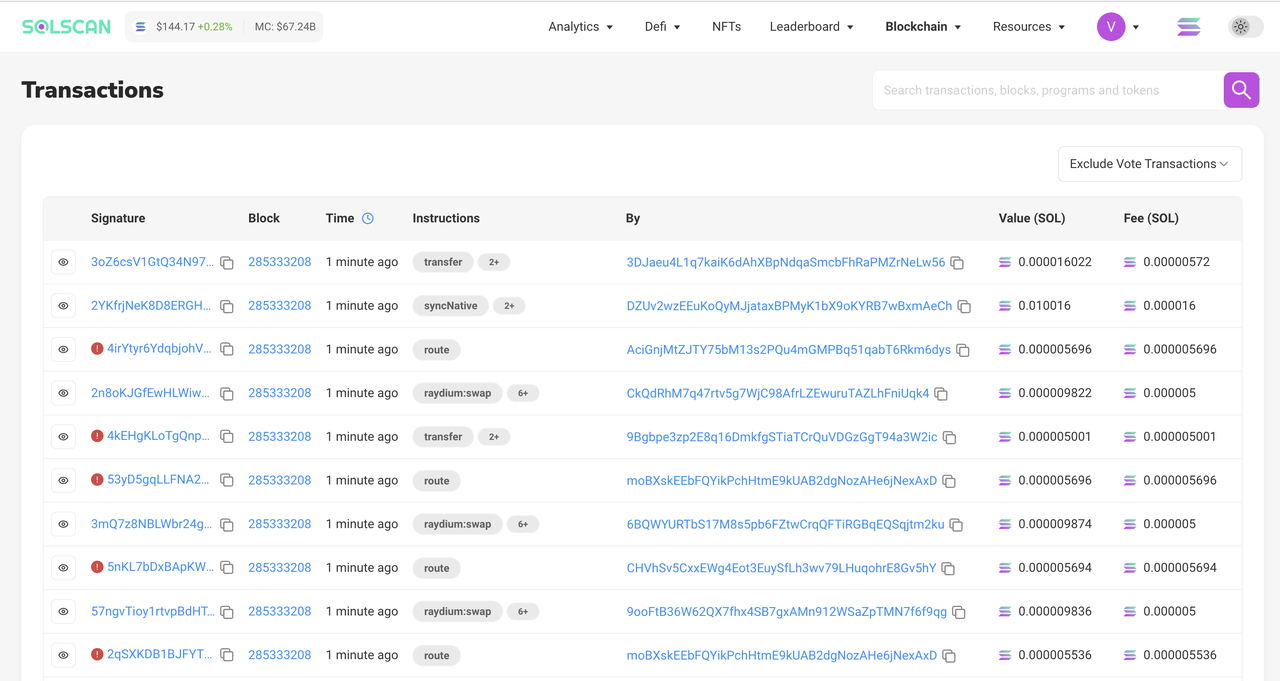Open the Exclude Vote Transactions dropdown

coord(1149,164)
